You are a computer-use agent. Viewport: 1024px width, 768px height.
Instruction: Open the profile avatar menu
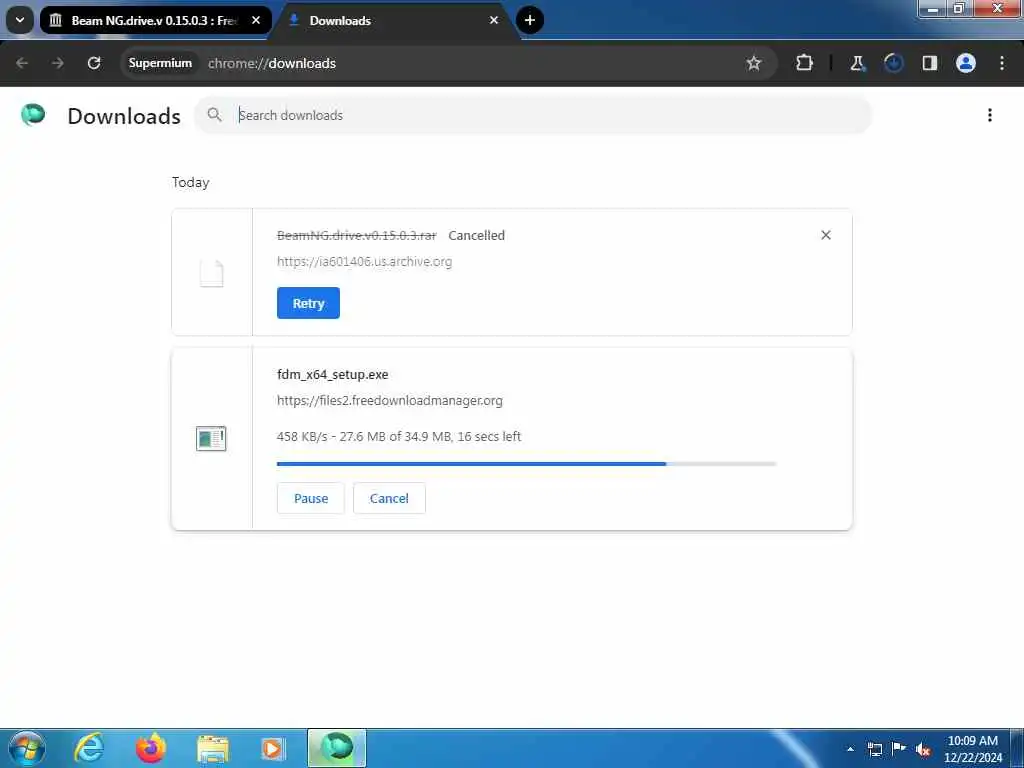(x=966, y=63)
